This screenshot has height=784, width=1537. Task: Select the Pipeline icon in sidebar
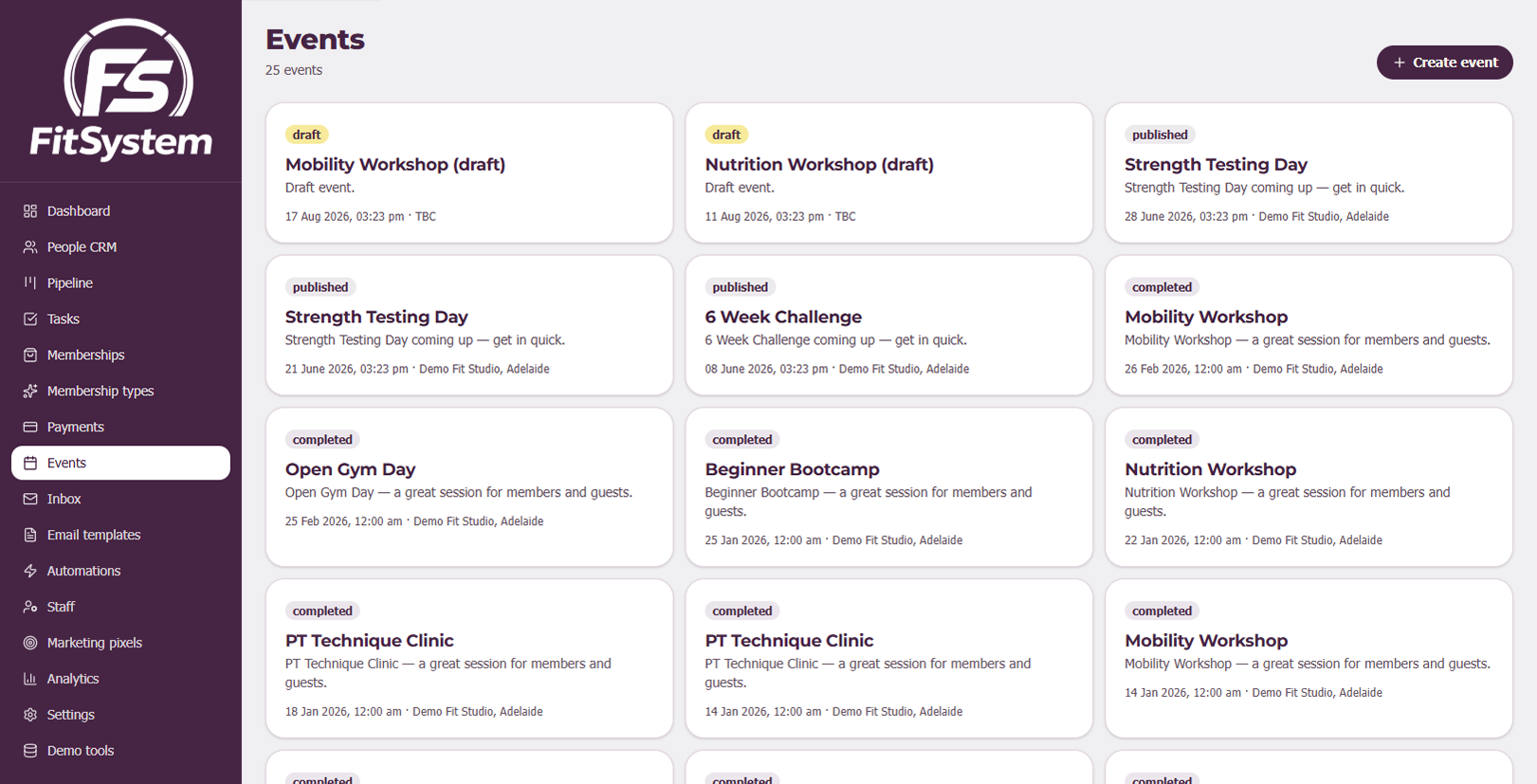[30, 283]
